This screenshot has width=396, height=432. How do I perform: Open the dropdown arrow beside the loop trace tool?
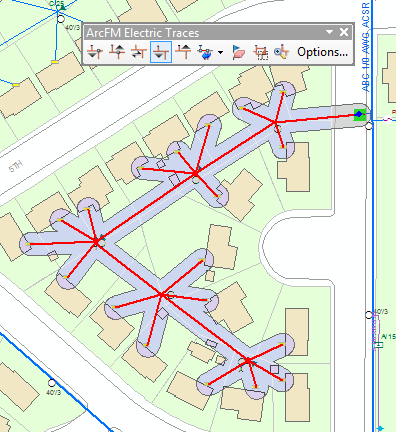click(220, 52)
